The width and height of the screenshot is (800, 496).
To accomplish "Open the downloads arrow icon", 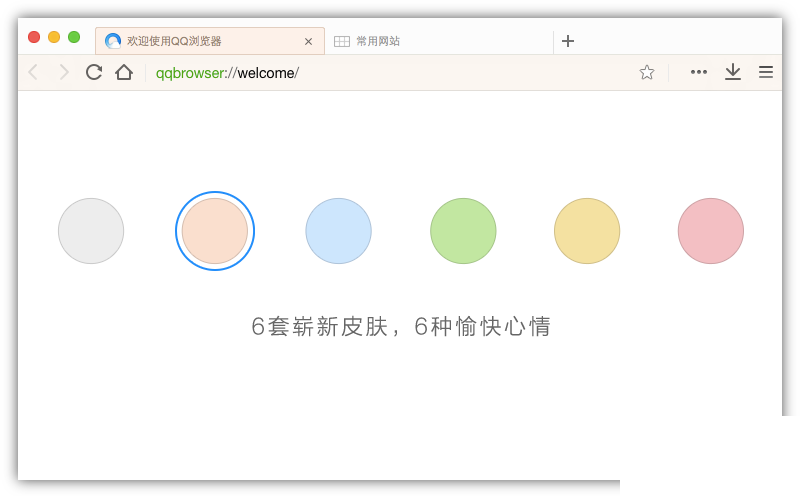I will pos(733,72).
